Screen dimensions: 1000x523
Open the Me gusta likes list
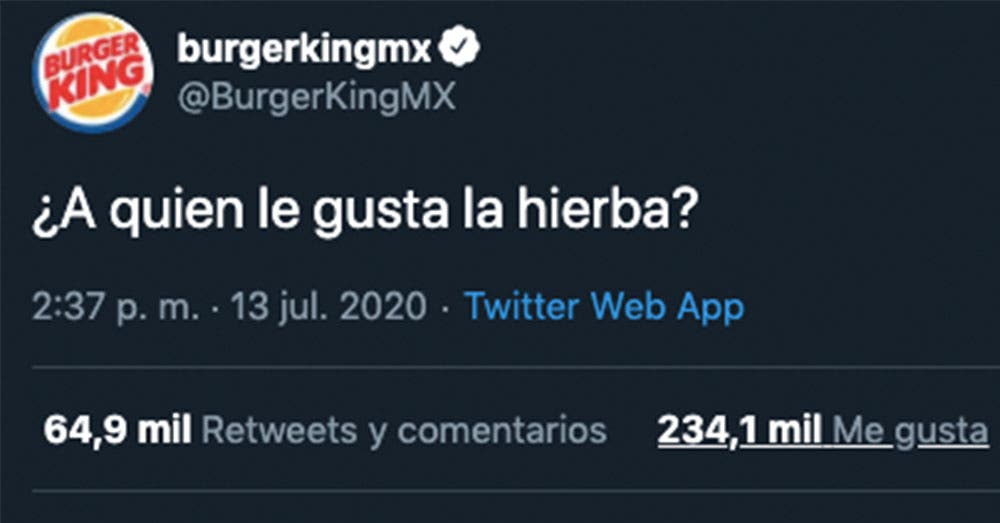(911, 431)
